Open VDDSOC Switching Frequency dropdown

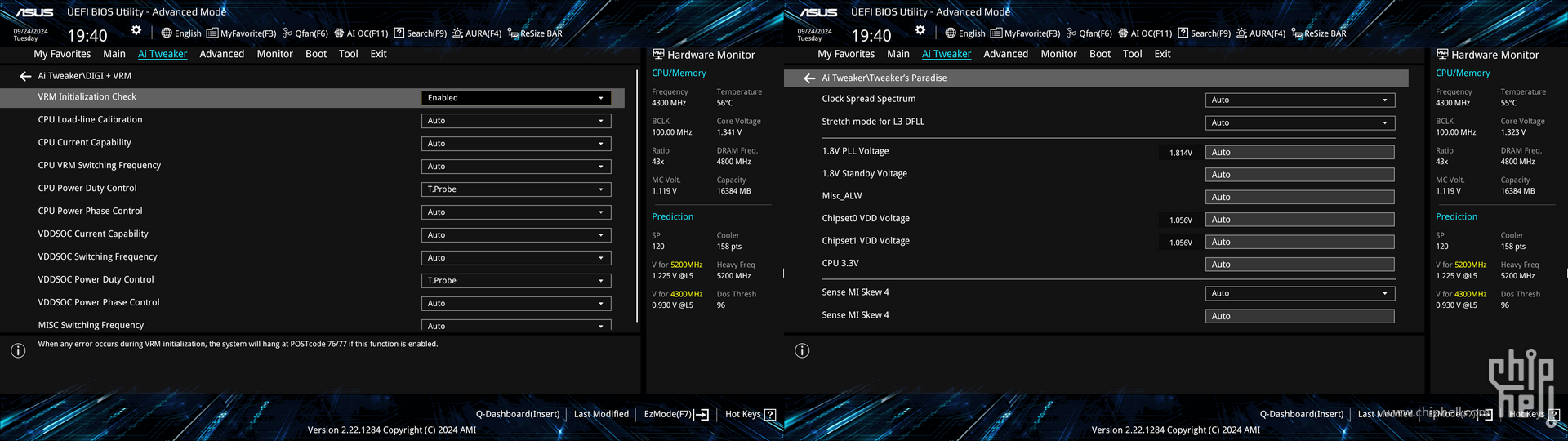tap(516, 258)
